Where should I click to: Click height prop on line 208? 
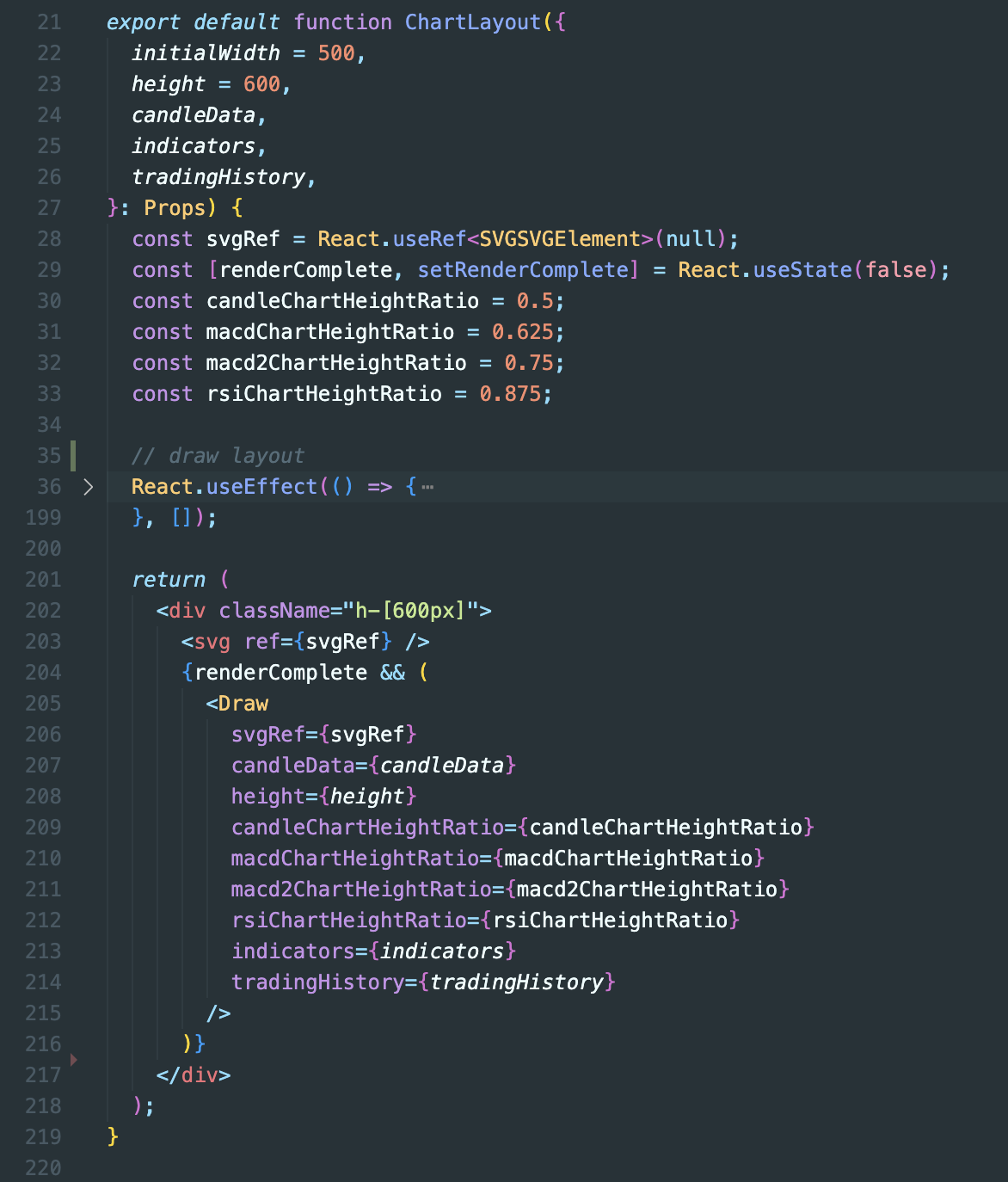[268, 797]
